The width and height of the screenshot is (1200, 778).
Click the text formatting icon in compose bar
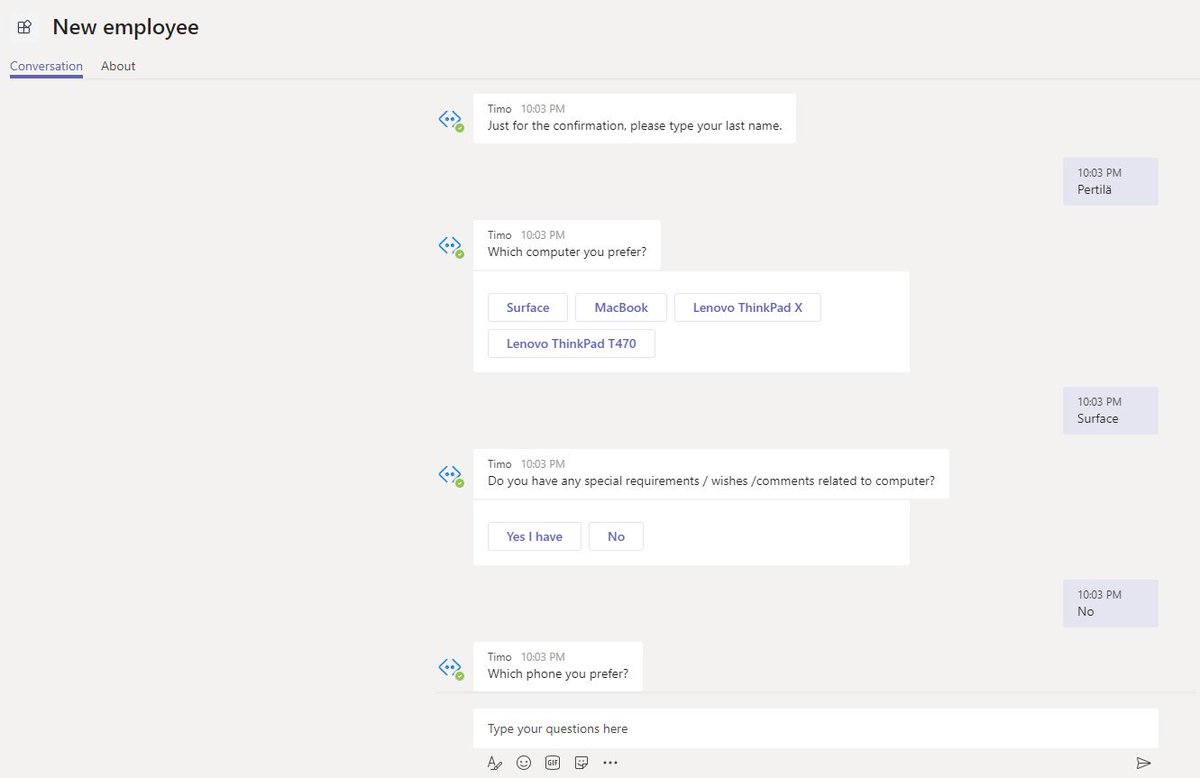tap(494, 762)
